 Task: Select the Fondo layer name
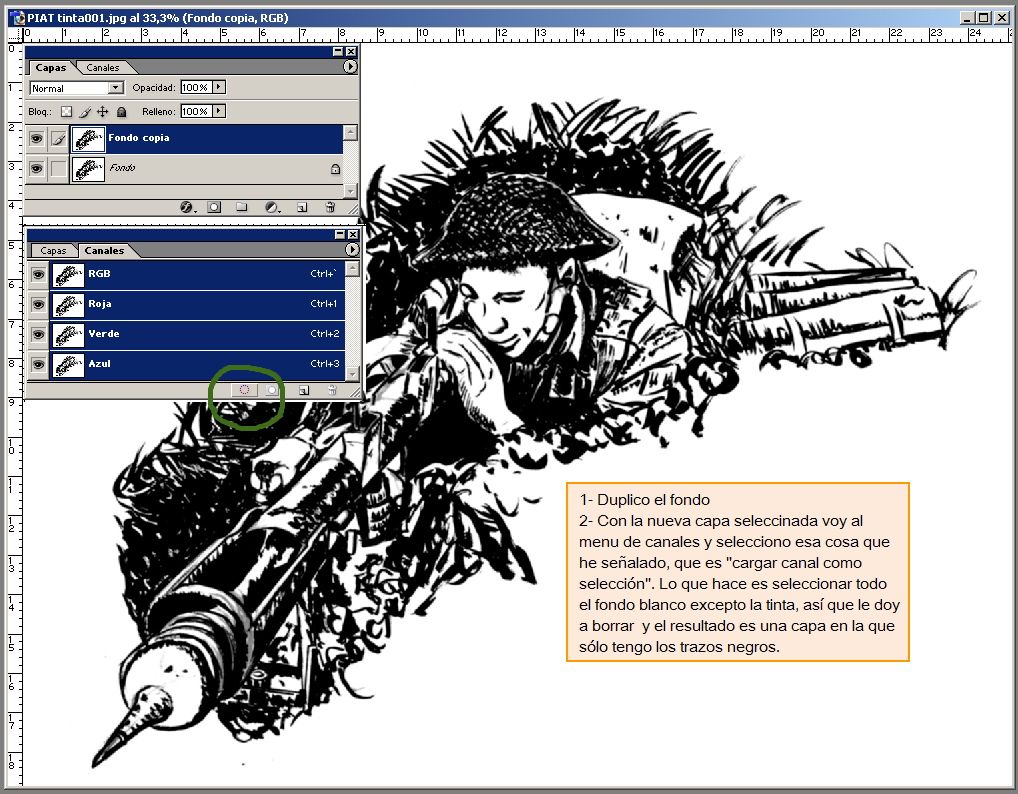pyautogui.click(x=122, y=167)
